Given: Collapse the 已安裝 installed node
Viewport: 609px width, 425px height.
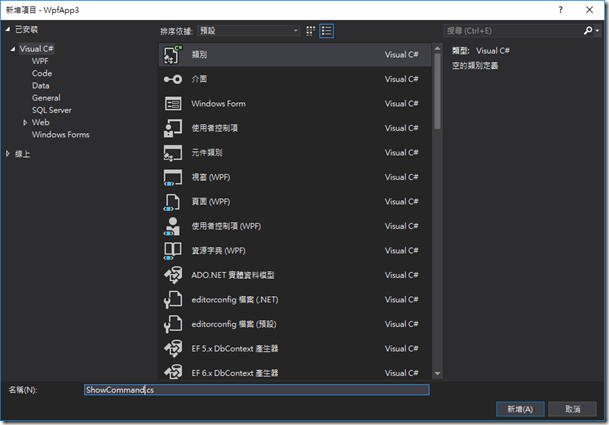Looking at the screenshot, I should tap(8, 29).
